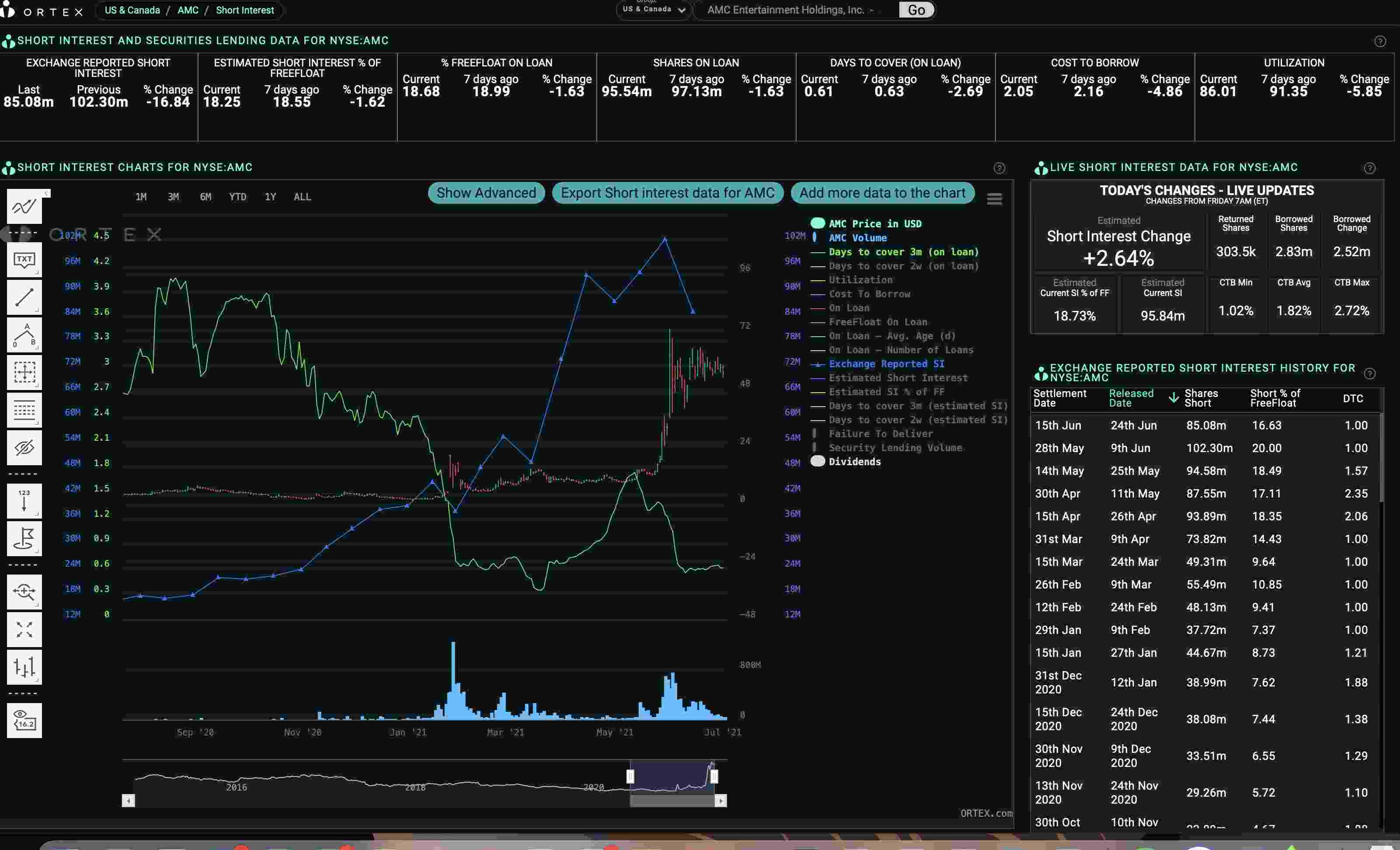Open the TXT annotation tool
Image resolution: width=1400 pixels, height=850 pixels.
[24, 260]
